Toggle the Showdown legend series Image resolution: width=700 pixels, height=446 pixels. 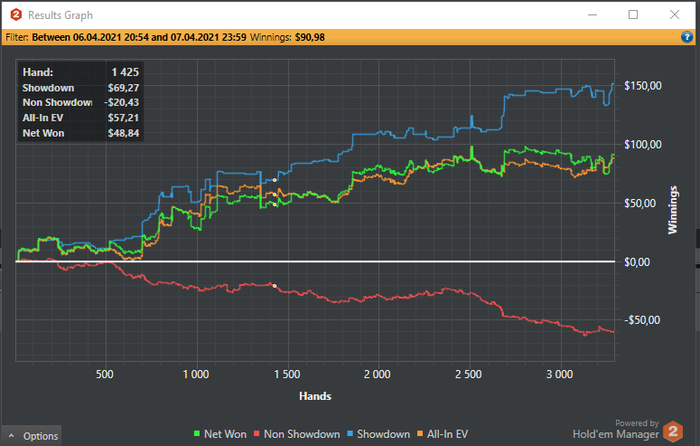[379, 434]
